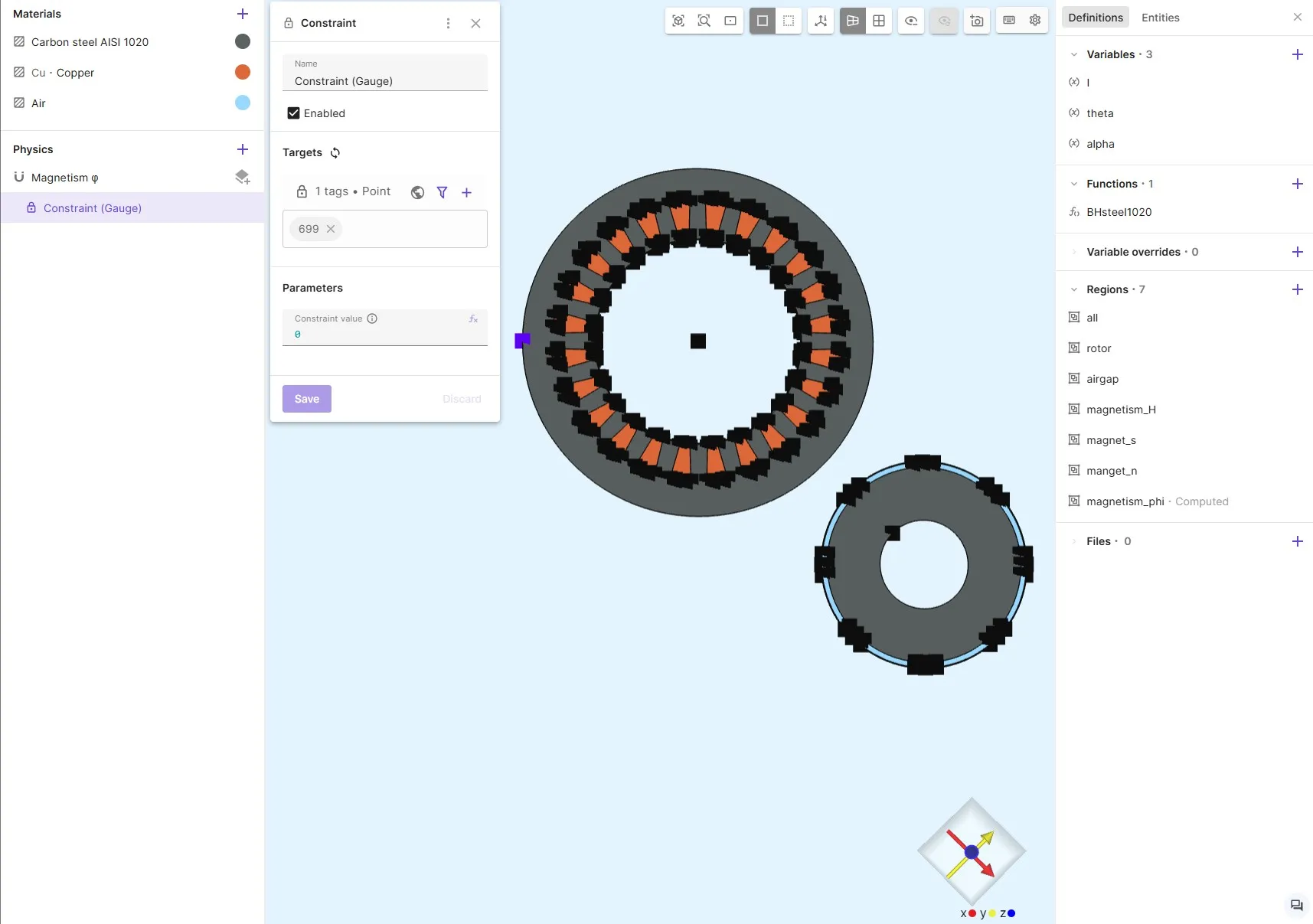The height and width of the screenshot is (924, 1313).
Task: Toggle the hide selected eye icon
Action: [x=911, y=21]
